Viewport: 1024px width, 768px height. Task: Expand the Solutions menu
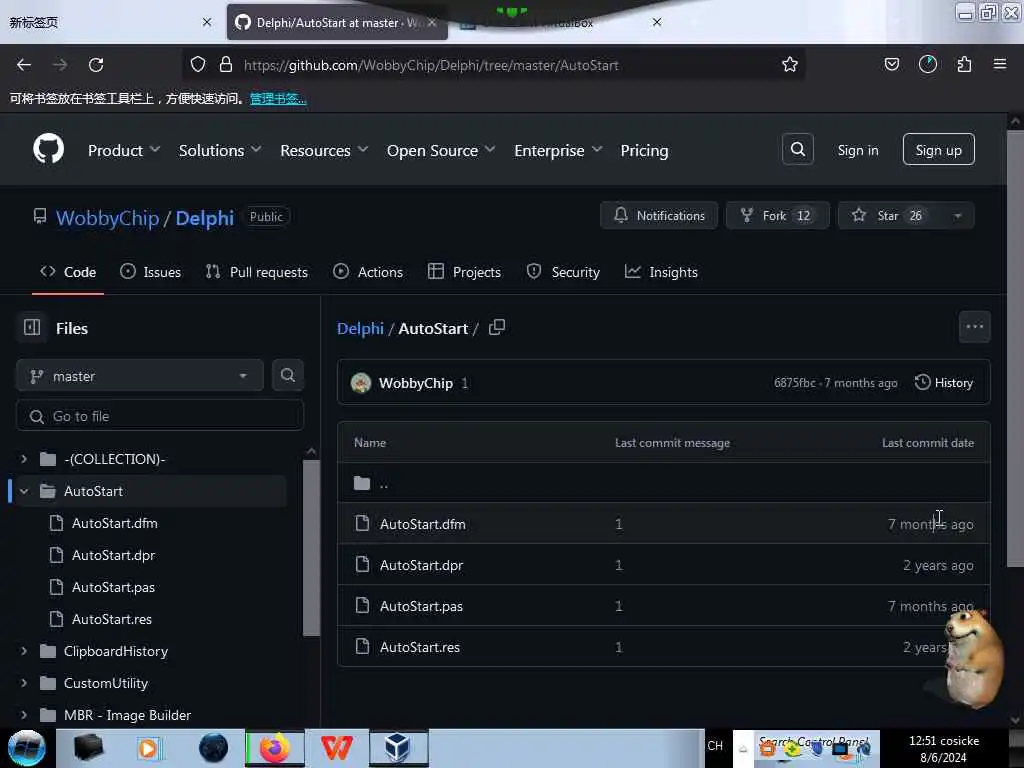220,150
